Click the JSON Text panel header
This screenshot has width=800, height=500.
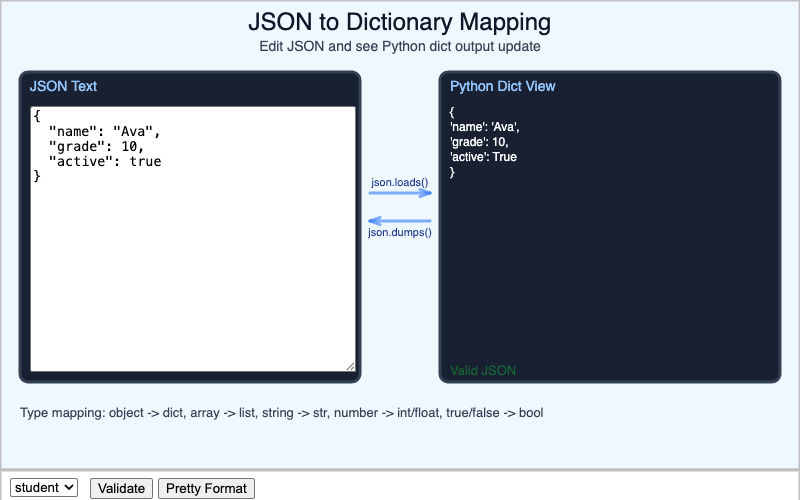[x=64, y=86]
